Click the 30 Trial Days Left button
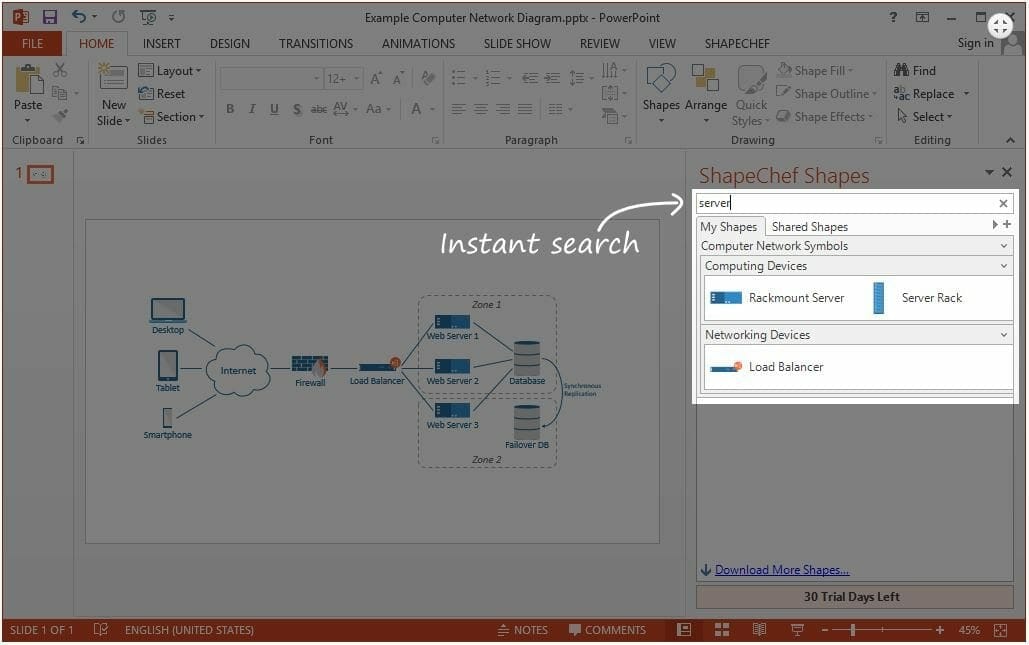Screen dimensions: 1029x645 pyautogui.click(x=851, y=597)
